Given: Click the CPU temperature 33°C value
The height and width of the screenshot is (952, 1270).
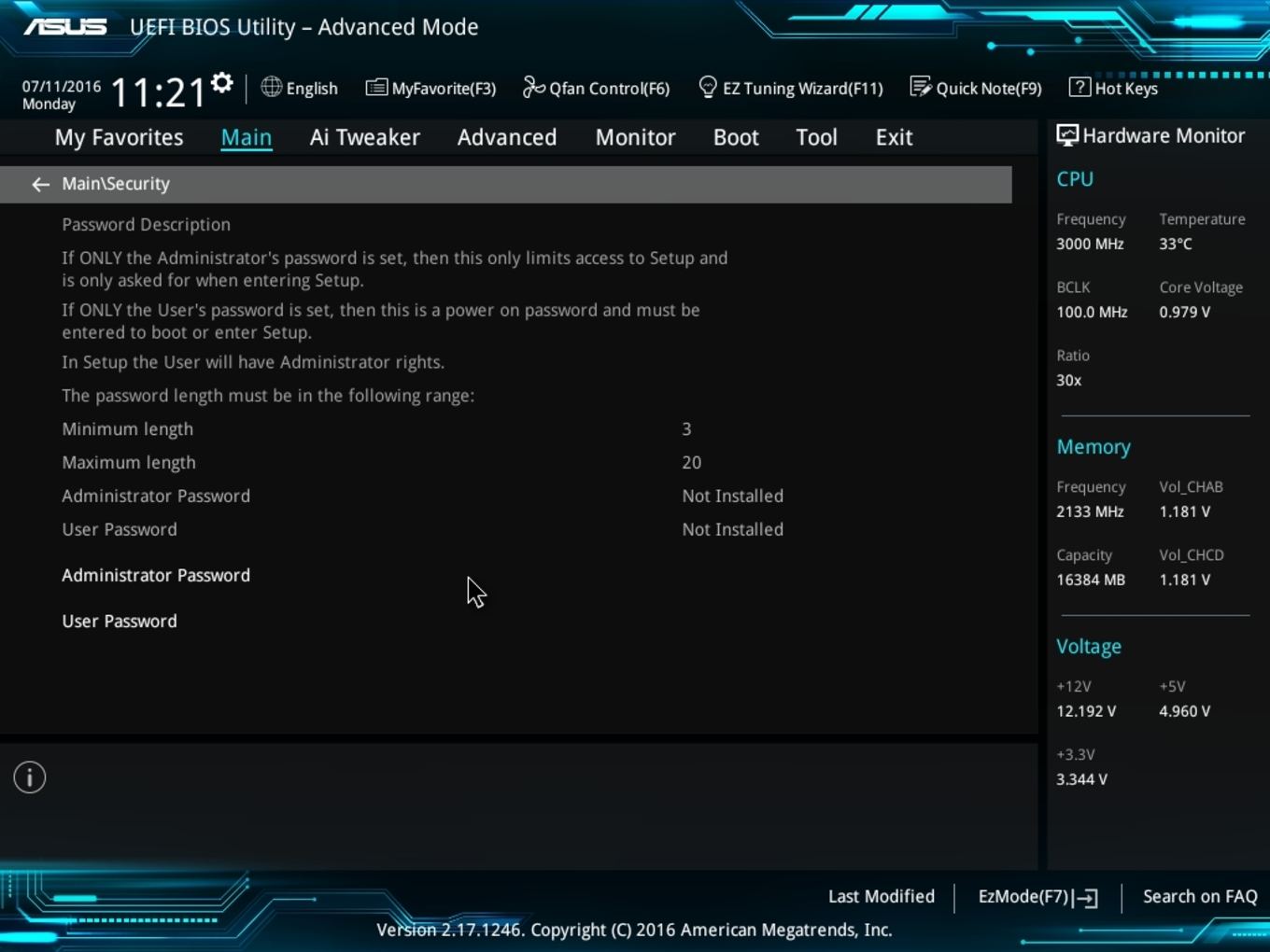Looking at the screenshot, I should click(1176, 244).
